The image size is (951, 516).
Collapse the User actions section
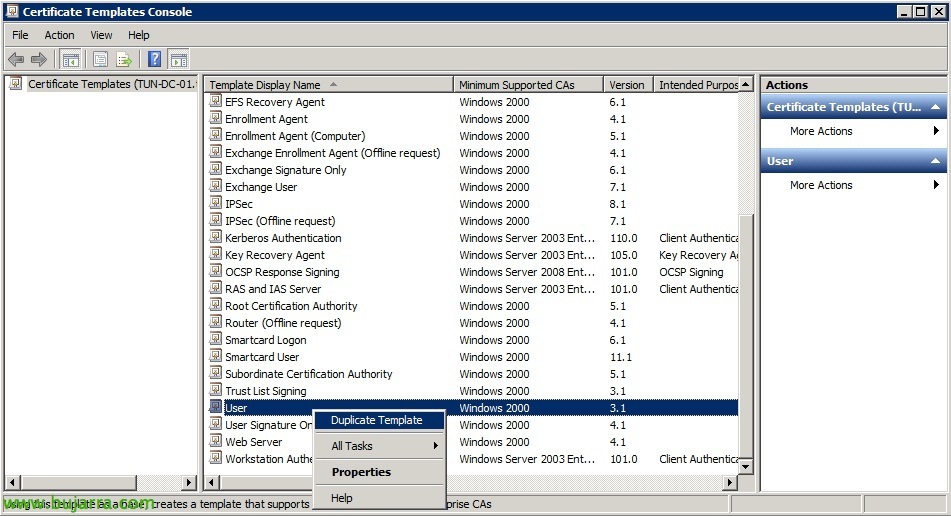(935, 161)
